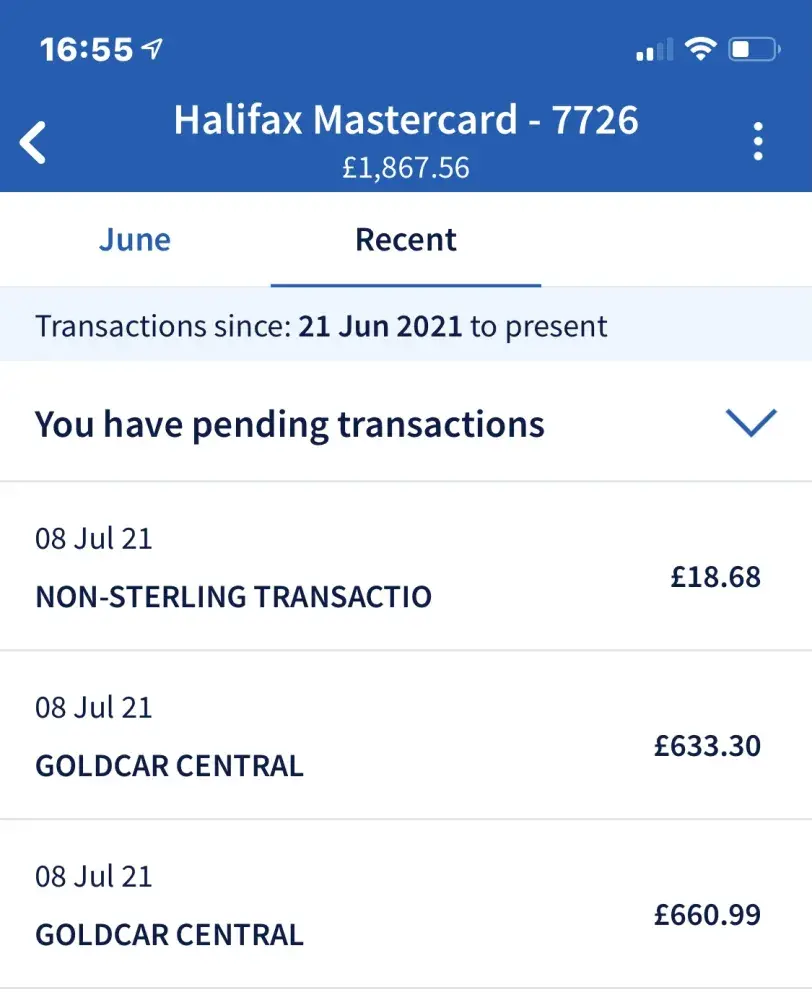Viewport: 812px width, 1000px height.
Task: Open the three-dot more options menu
Action: pos(758,142)
